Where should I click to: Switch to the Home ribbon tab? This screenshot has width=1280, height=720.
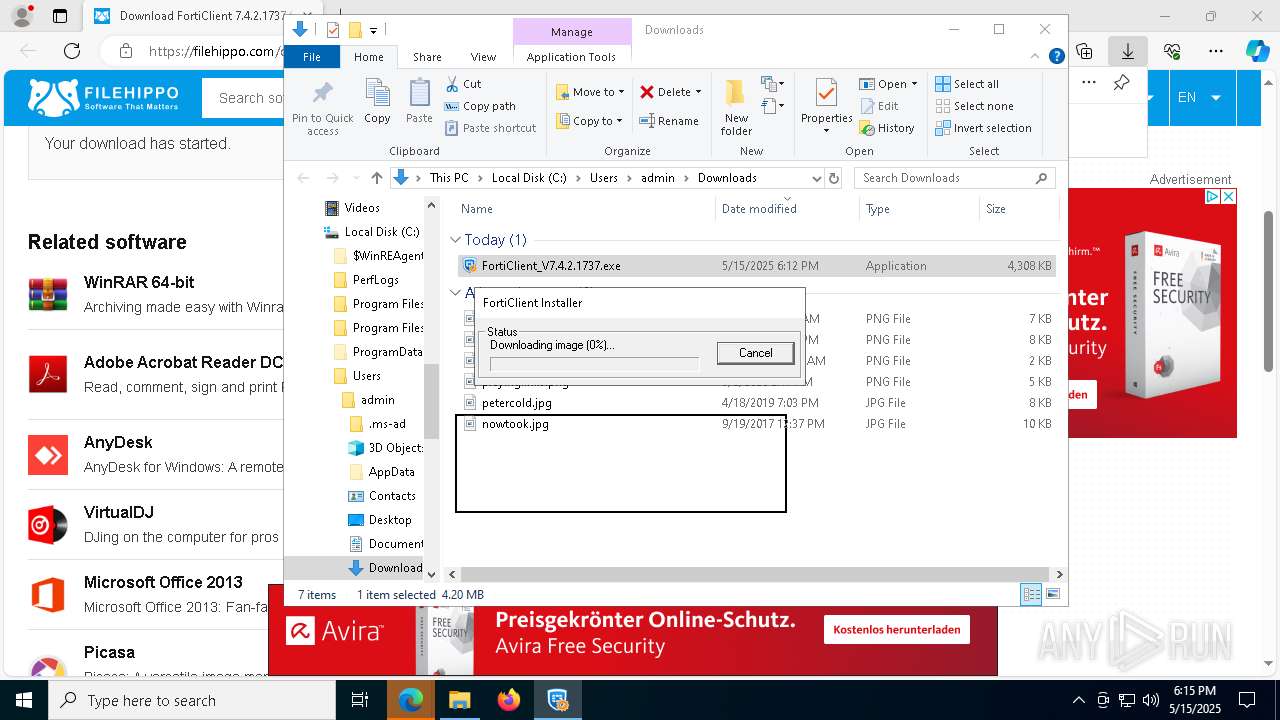[368, 57]
